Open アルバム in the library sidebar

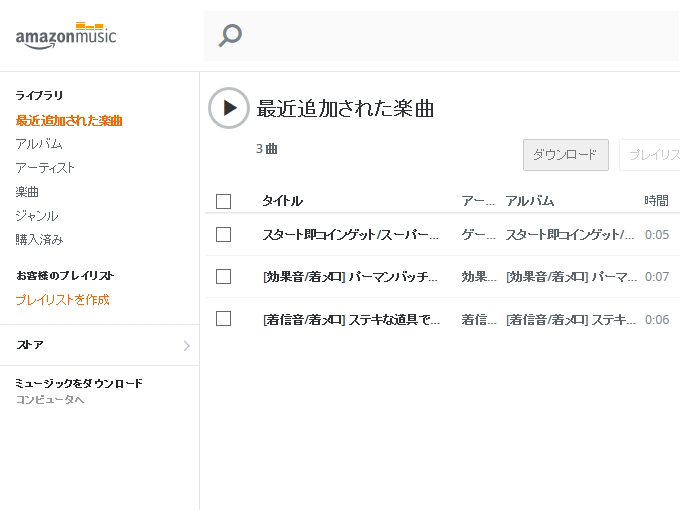tap(39, 144)
